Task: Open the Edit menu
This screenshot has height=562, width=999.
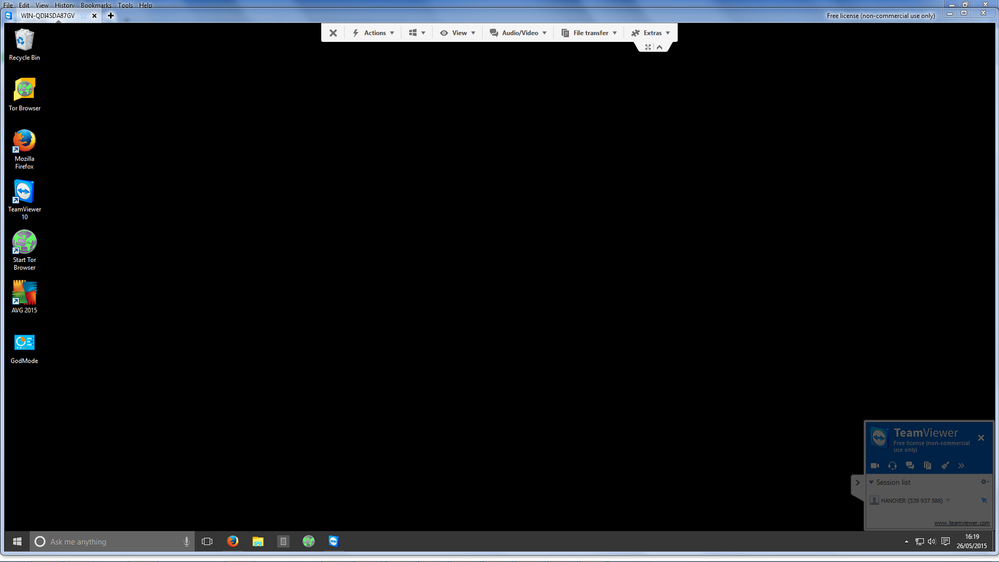Action: tap(24, 5)
